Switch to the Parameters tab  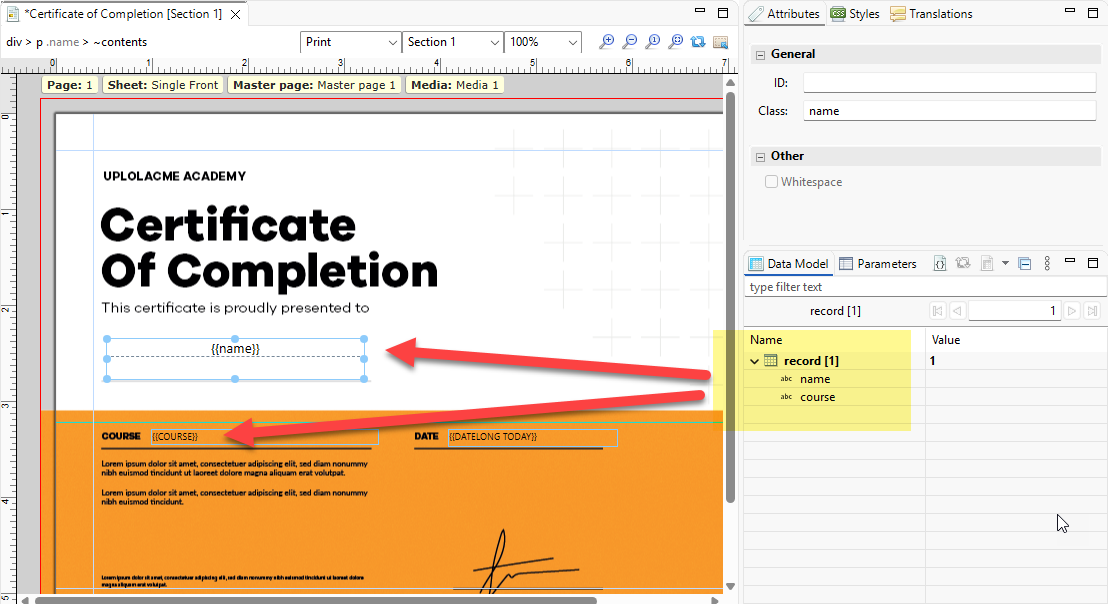[x=877, y=264]
